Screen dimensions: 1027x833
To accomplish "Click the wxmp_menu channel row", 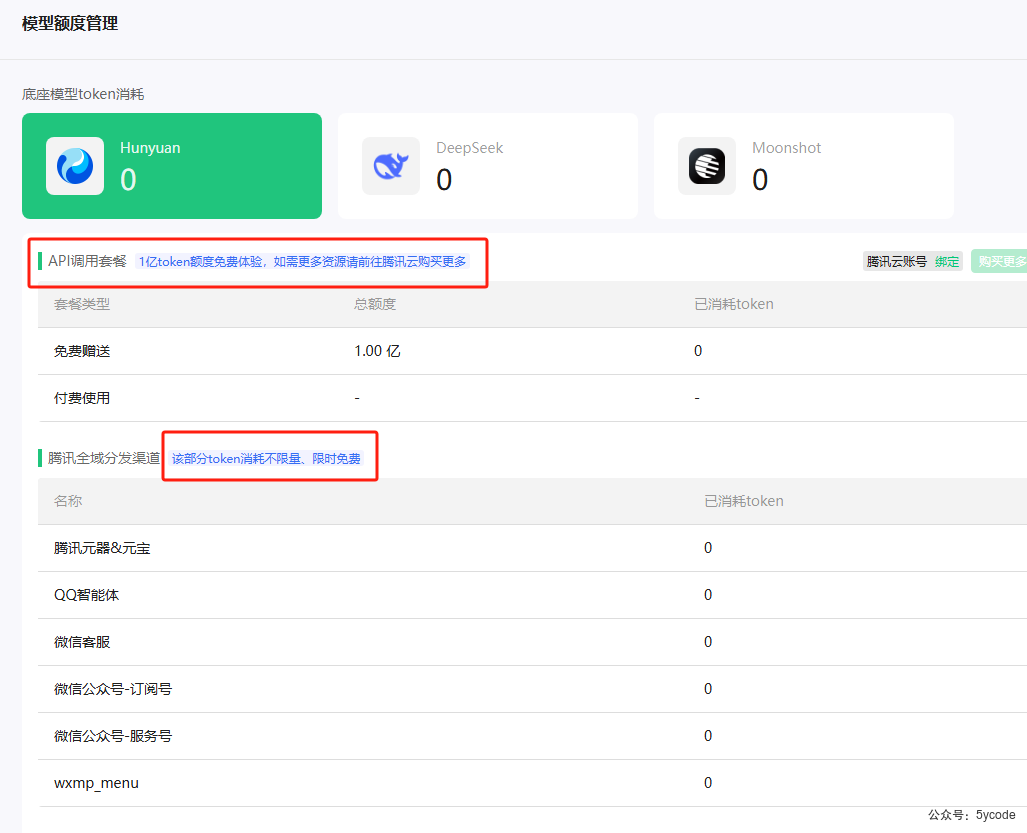I will 532,784.
